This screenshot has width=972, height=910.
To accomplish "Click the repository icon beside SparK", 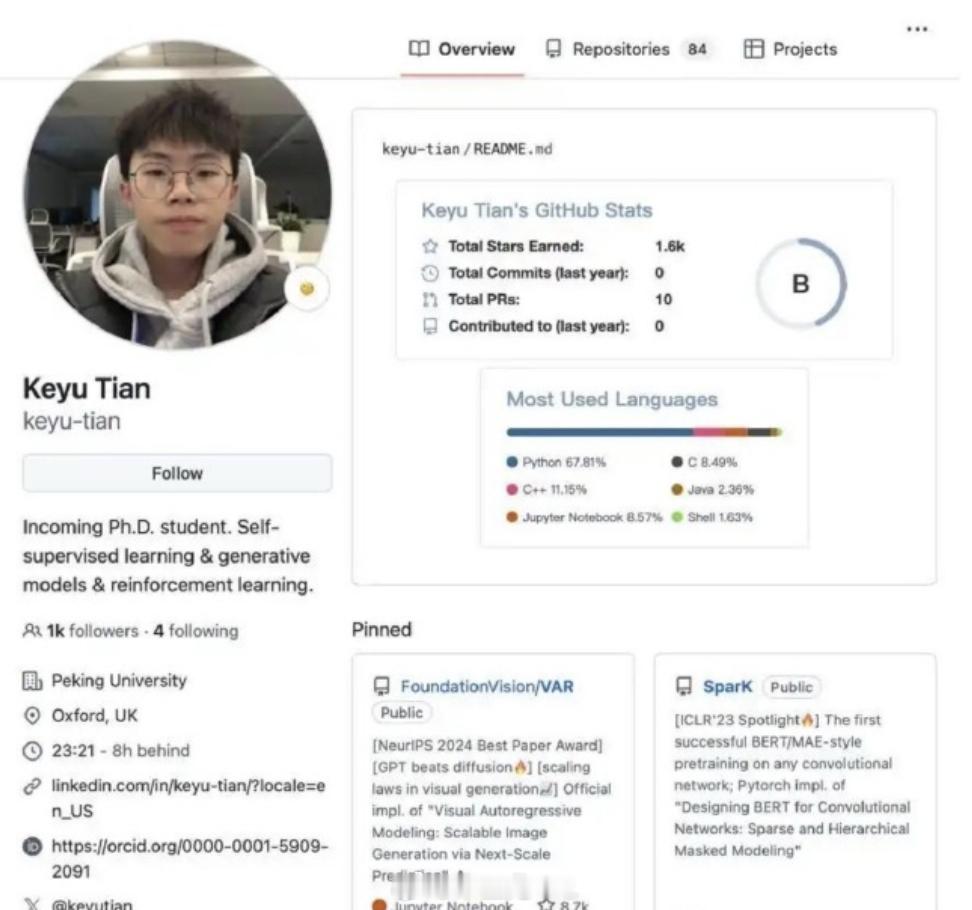I will pyautogui.click(x=684, y=687).
